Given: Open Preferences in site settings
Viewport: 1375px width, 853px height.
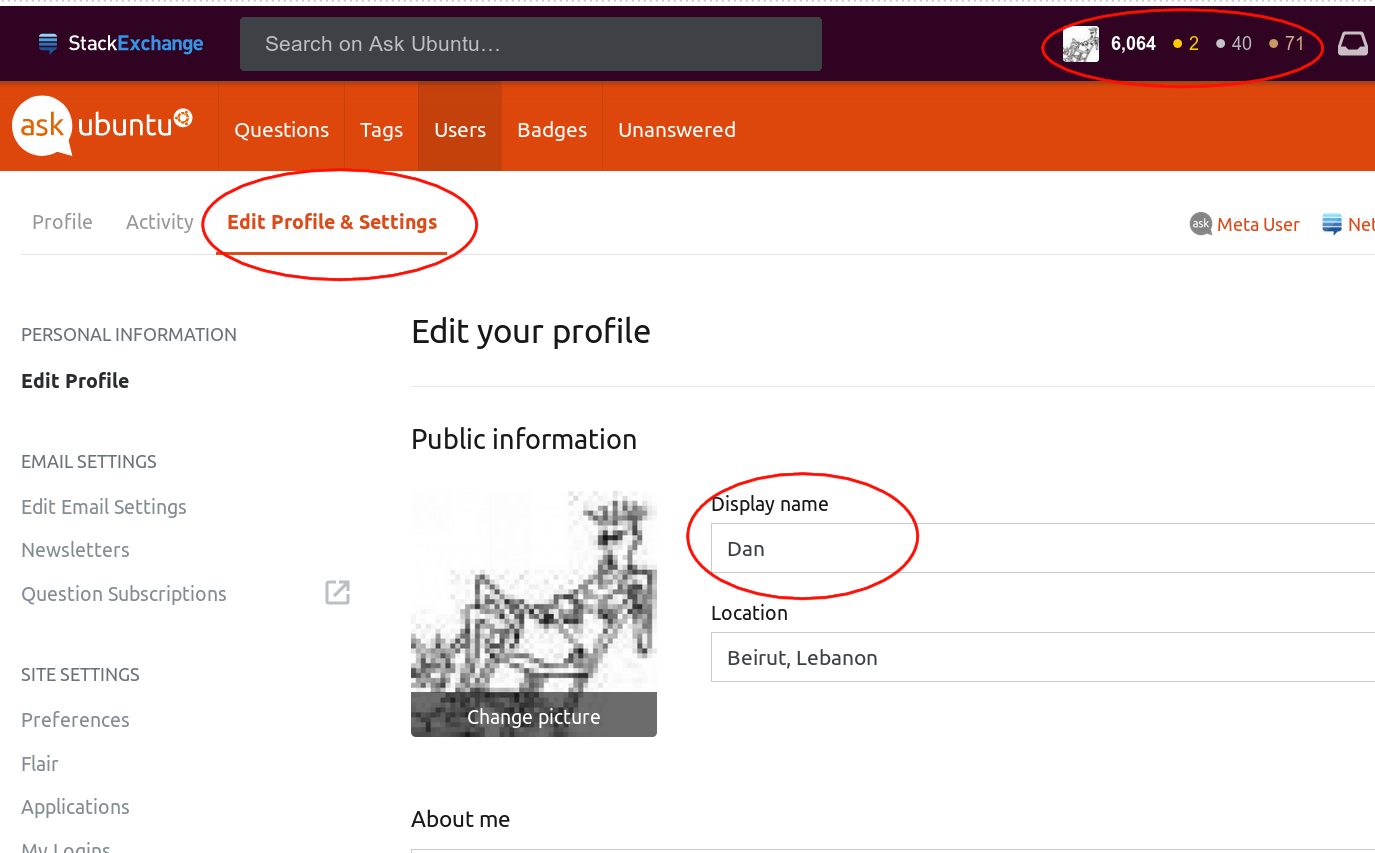Looking at the screenshot, I should click(75, 720).
